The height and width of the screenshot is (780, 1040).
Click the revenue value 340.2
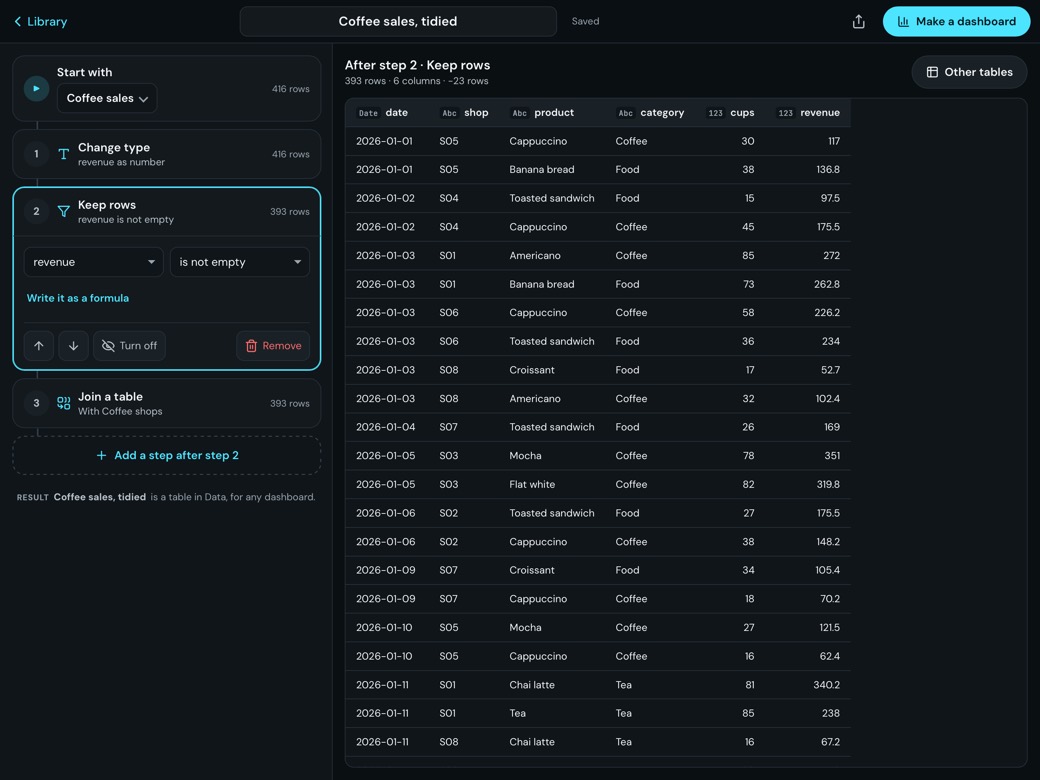pos(826,685)
